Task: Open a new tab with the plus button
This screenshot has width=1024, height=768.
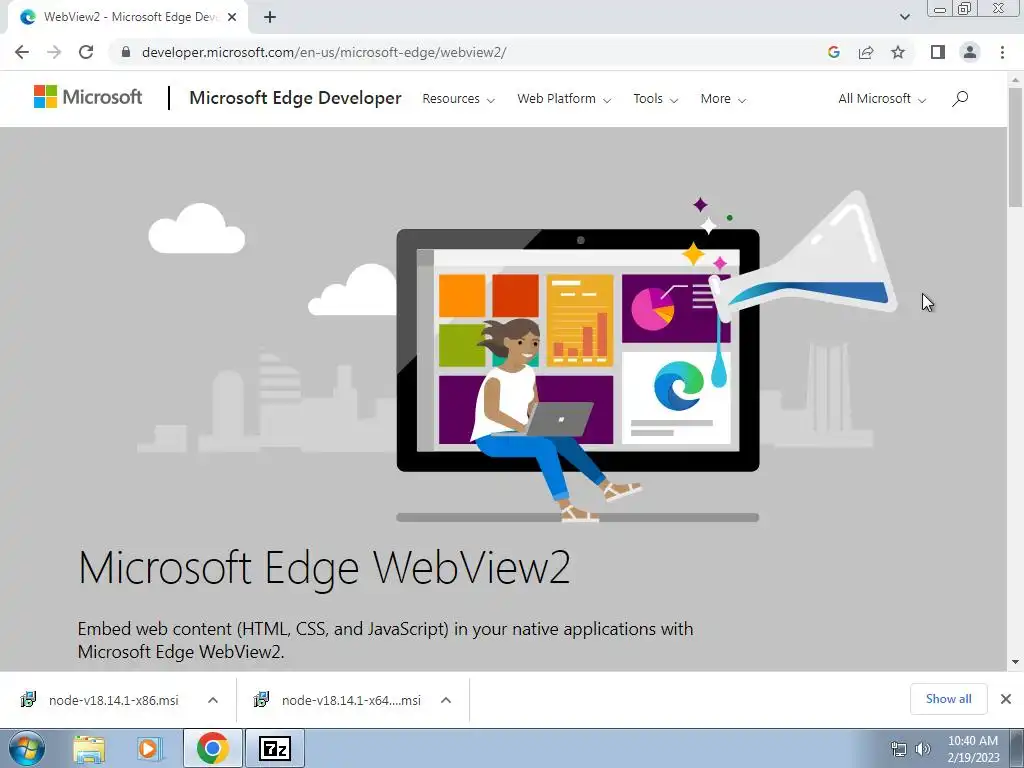Action: [x=270, y=17]
